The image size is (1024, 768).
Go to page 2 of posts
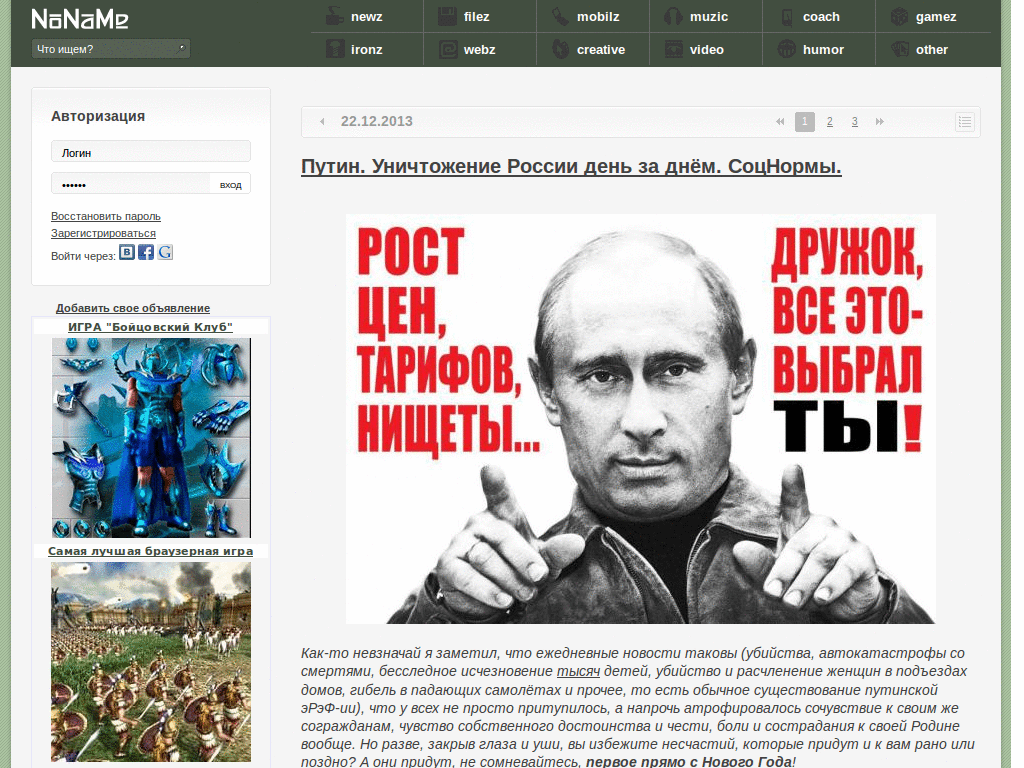(x=829, y=121)
